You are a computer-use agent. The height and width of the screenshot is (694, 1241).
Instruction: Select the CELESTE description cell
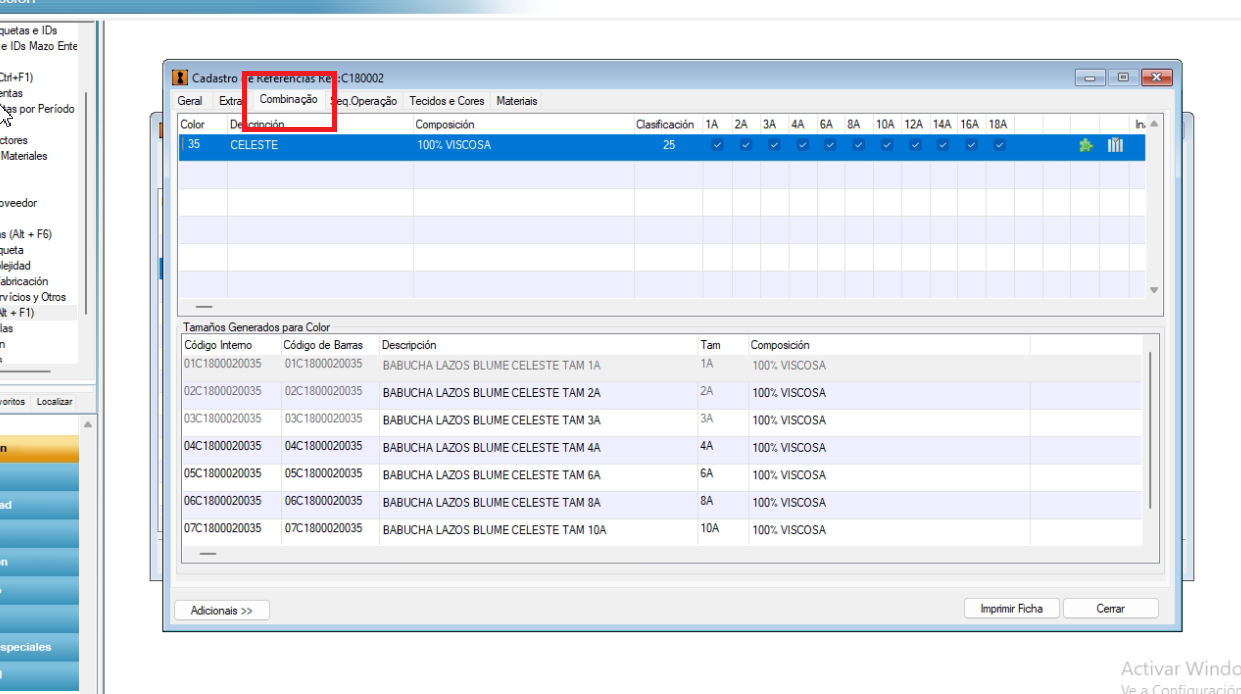pos(320,146)
